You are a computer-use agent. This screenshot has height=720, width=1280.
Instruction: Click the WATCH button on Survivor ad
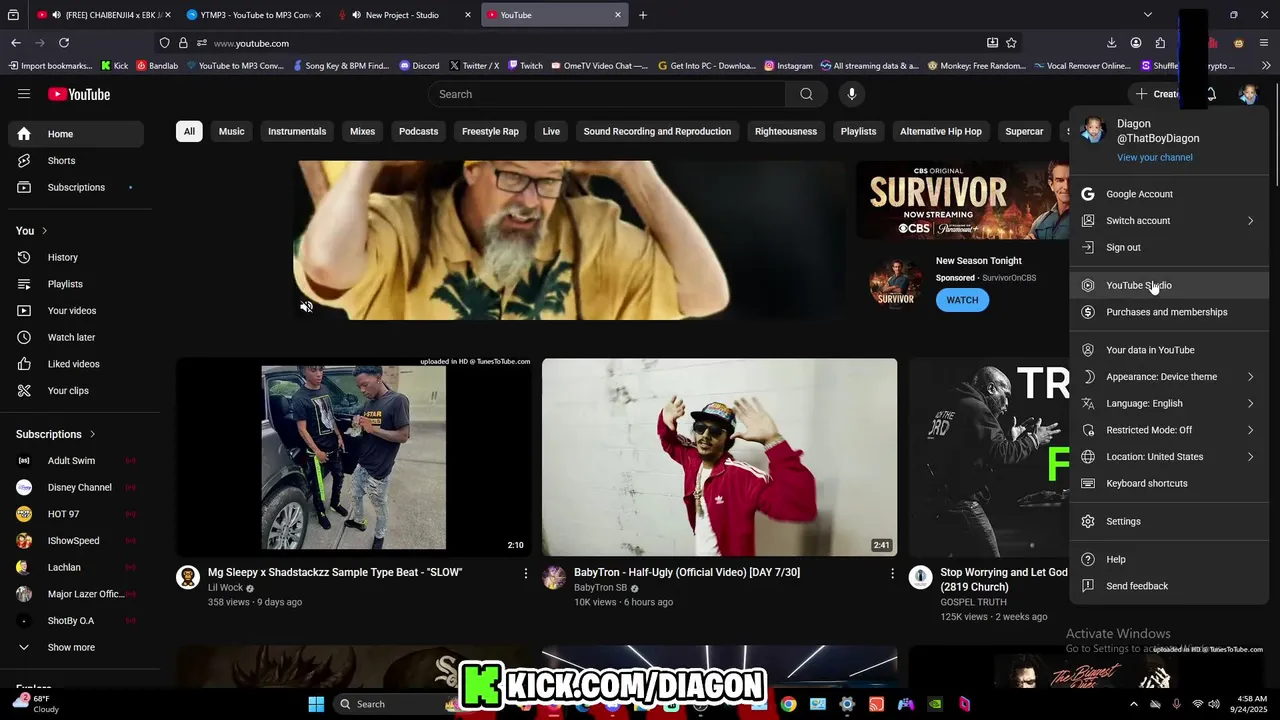click(962, 300)
